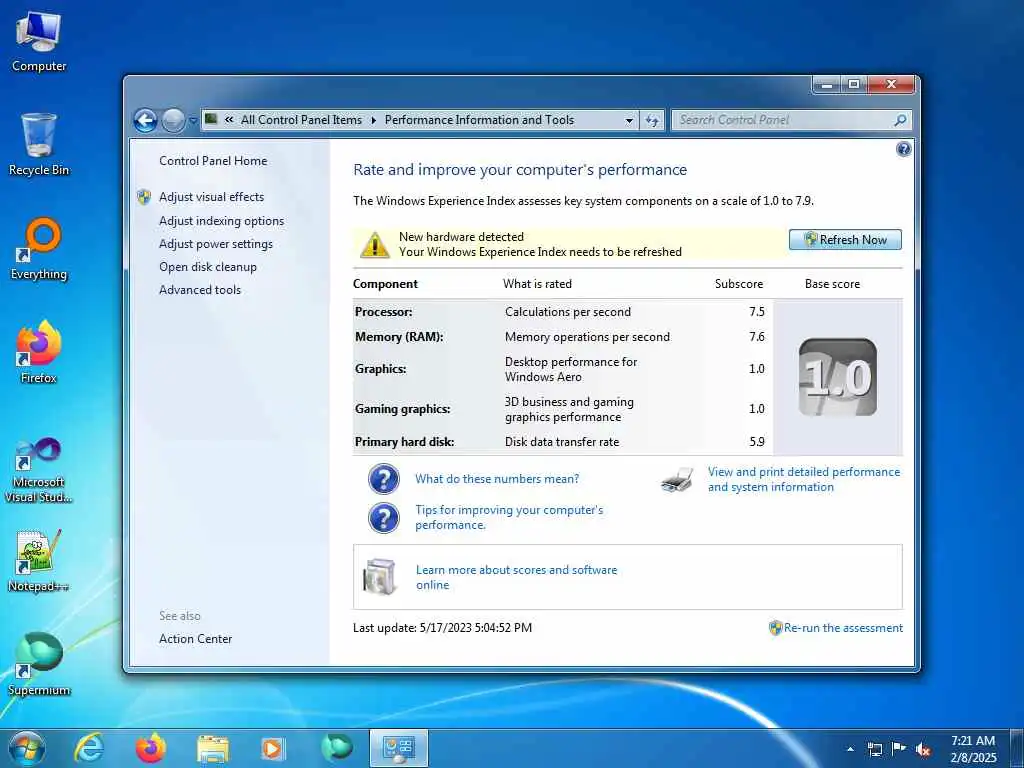Select the Firefox desktop shortcut
The height and width of the screenshot is (768, 1024).
[39, 353]
